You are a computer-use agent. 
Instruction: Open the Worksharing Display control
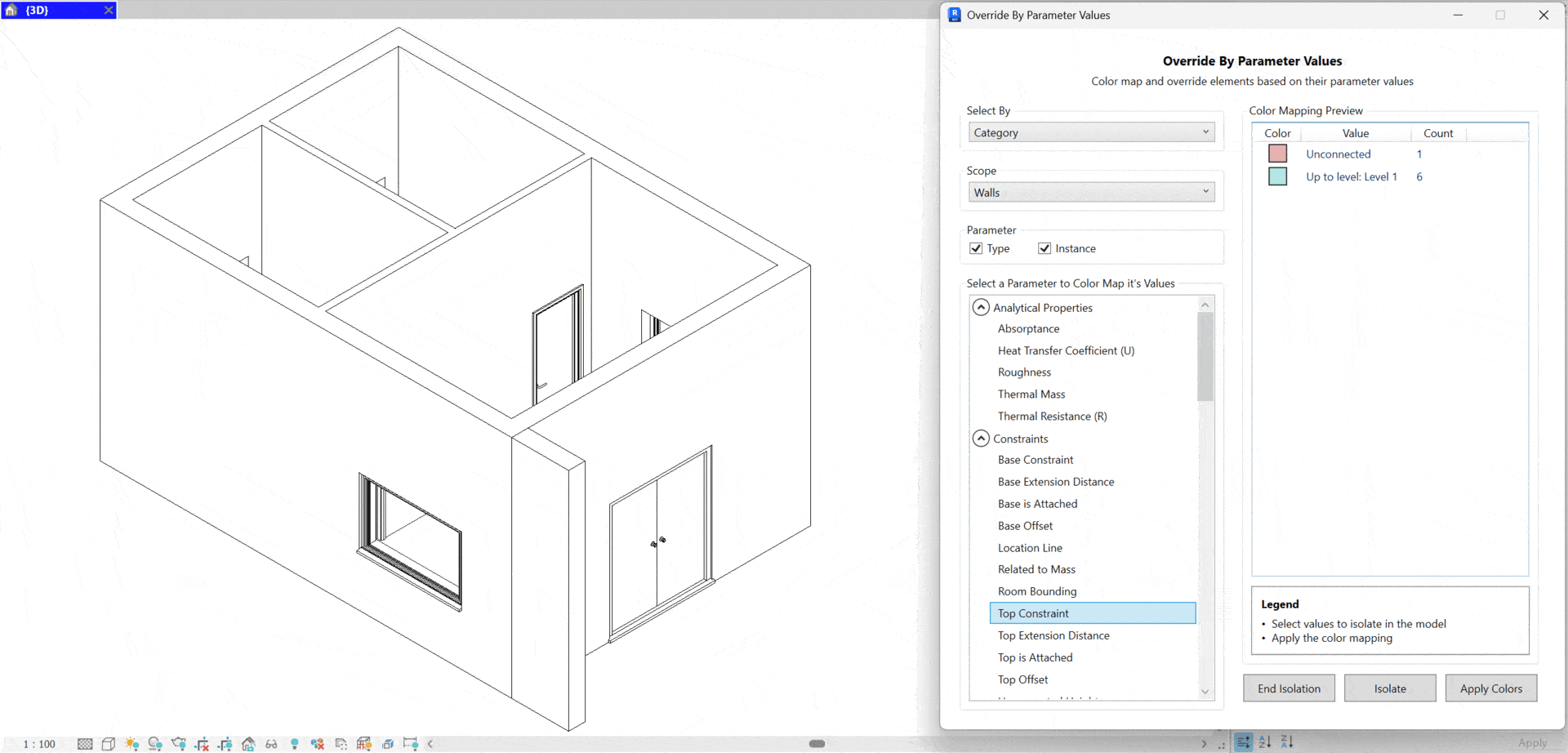click(317, 743)
